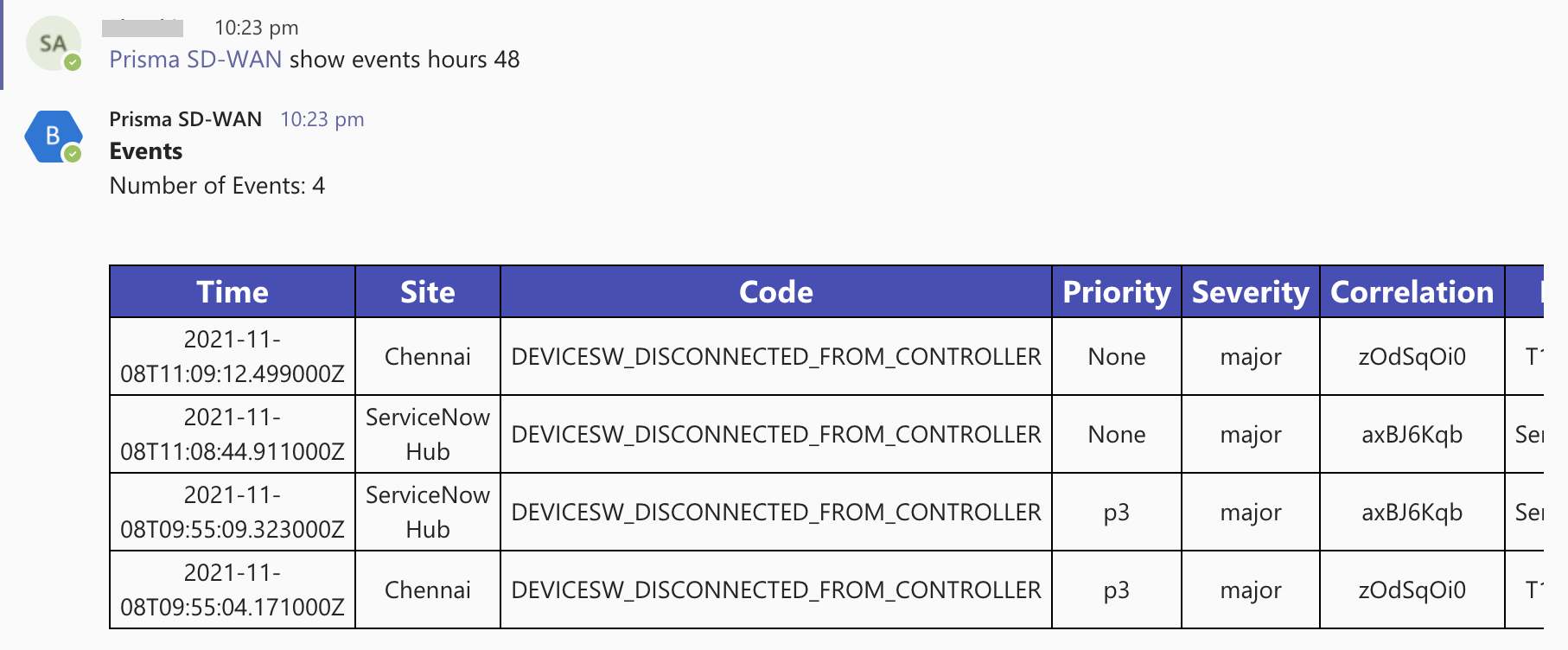
Task: Open the Prisma SD-WAN mention link
Action: point(195,60)
